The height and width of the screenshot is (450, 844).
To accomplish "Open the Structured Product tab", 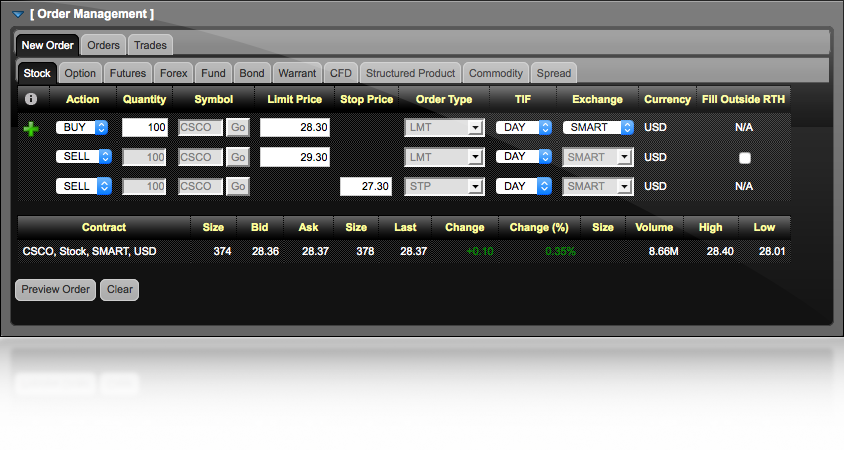I will pos(411,73).
